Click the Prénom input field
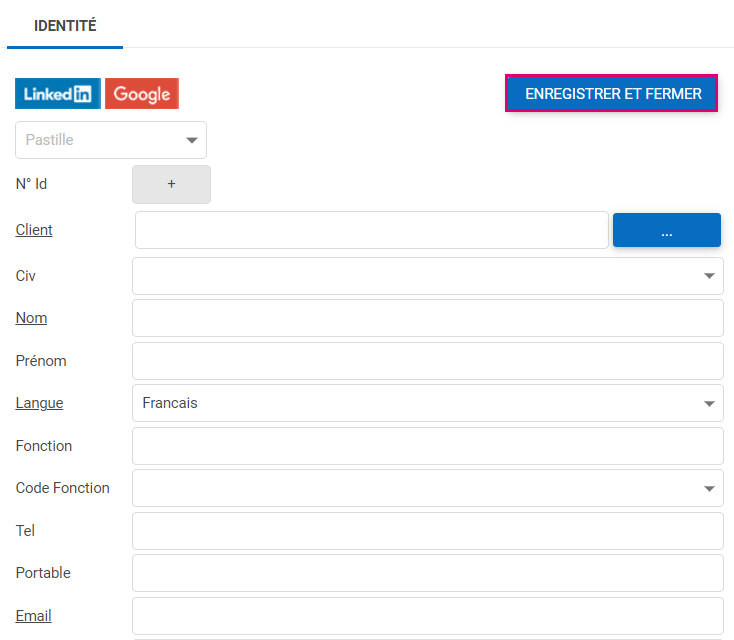The height and width of the screenshot is (640, 734). coord(427,361)
